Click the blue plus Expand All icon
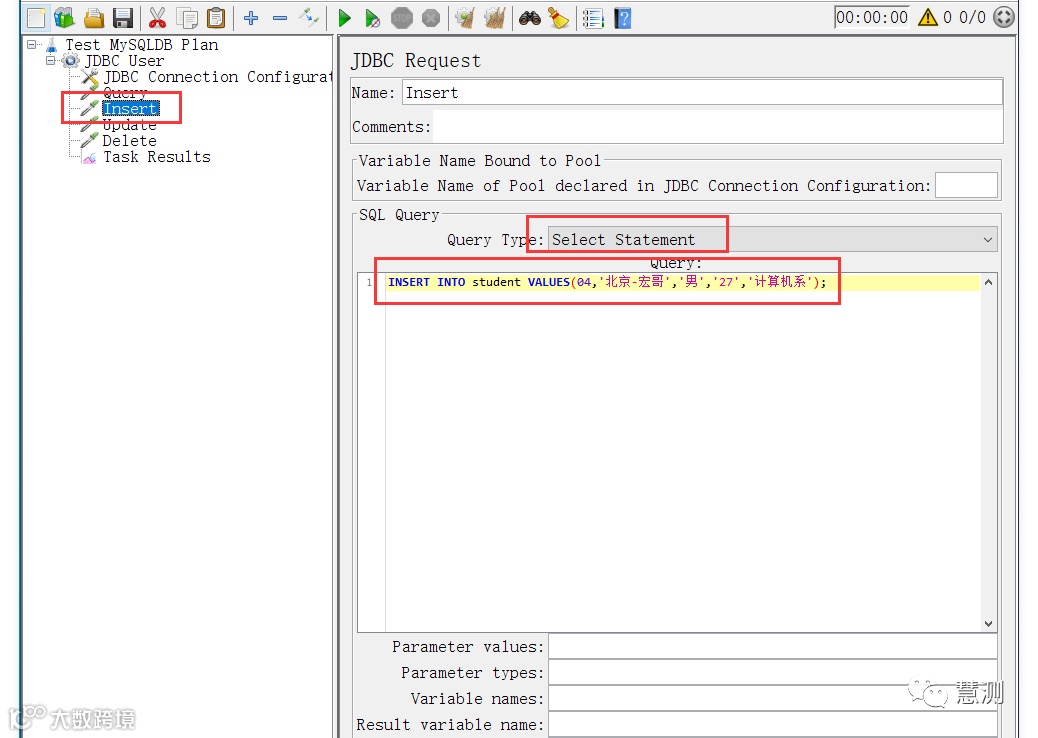Image resolution: width=1038 pixels, height=738 pixels. click(251, 18)
